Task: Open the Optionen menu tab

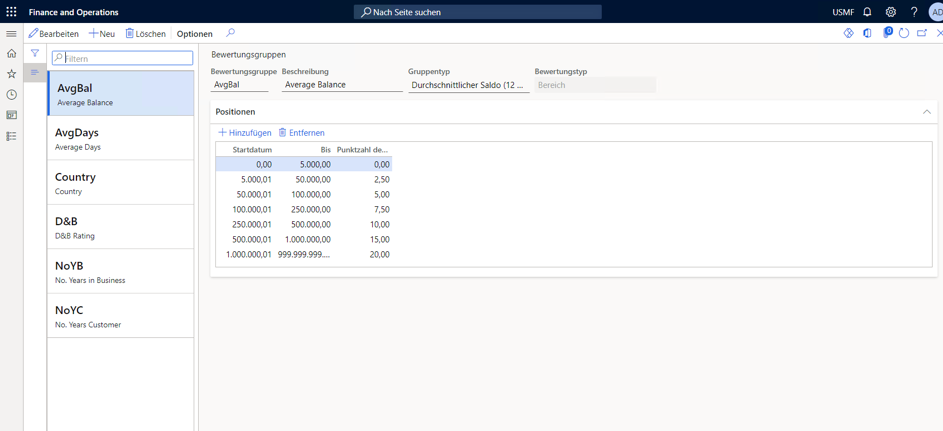Action: tap(194, 34)
